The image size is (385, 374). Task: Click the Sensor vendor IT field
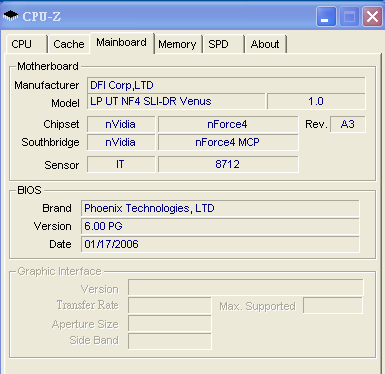tap(121, 164)
